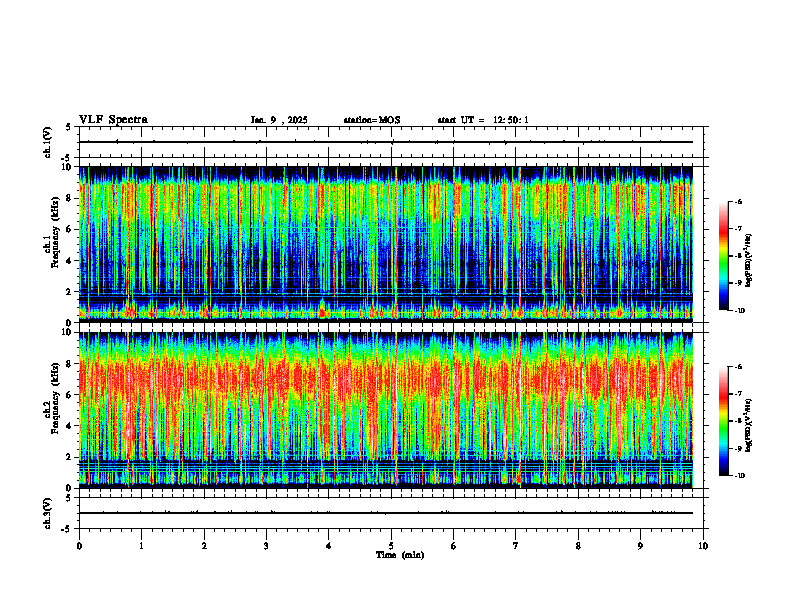Click the log(PSD) label beside ch.2 colorbar
This screenshot has width=792, height=612.
point(749,425)
